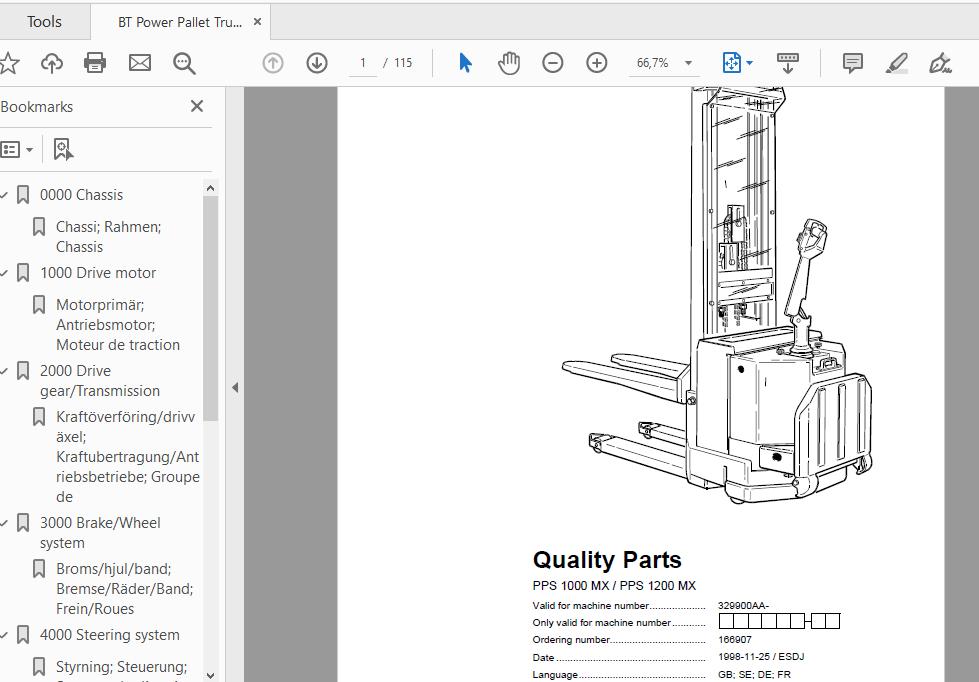Activate the hand pan tool
The image size is (979, 682).
click(x=509, y=63)
